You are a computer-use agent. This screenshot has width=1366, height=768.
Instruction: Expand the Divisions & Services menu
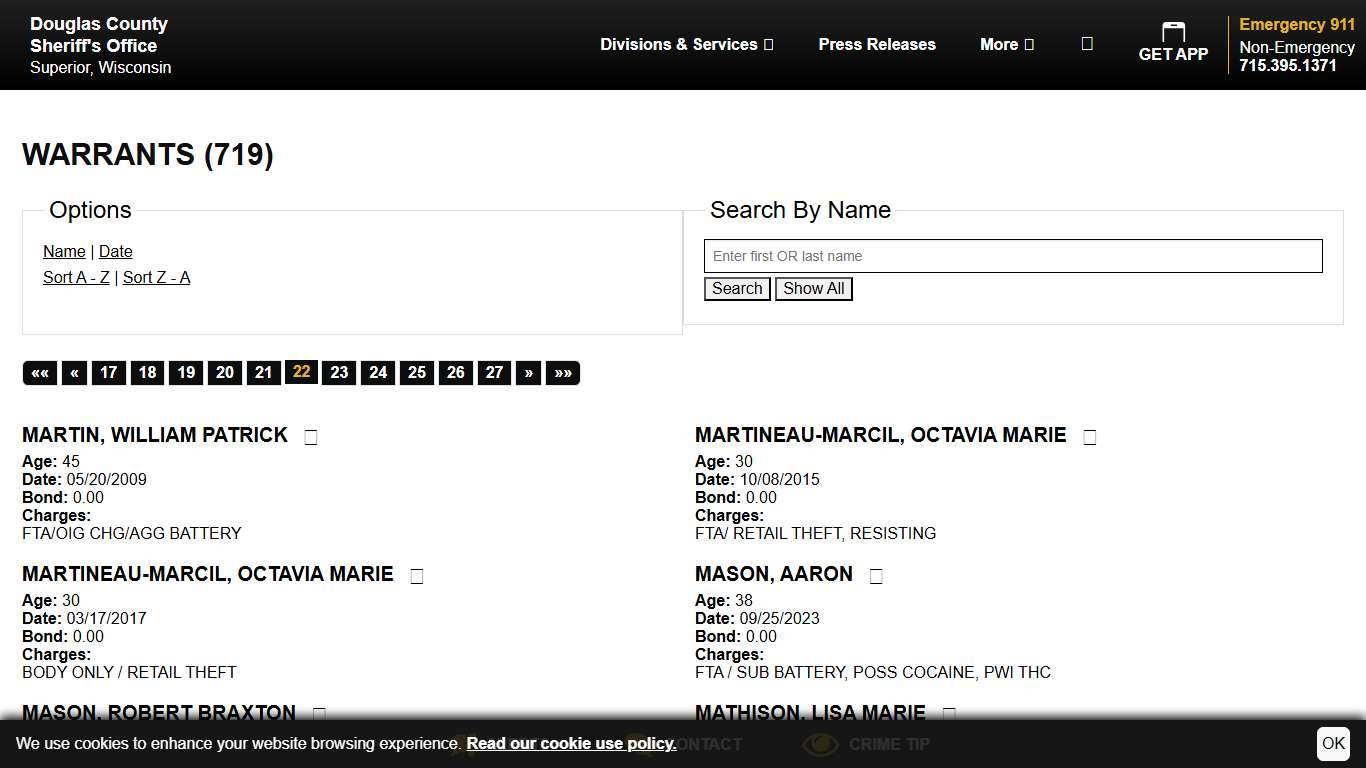(686, 44)
